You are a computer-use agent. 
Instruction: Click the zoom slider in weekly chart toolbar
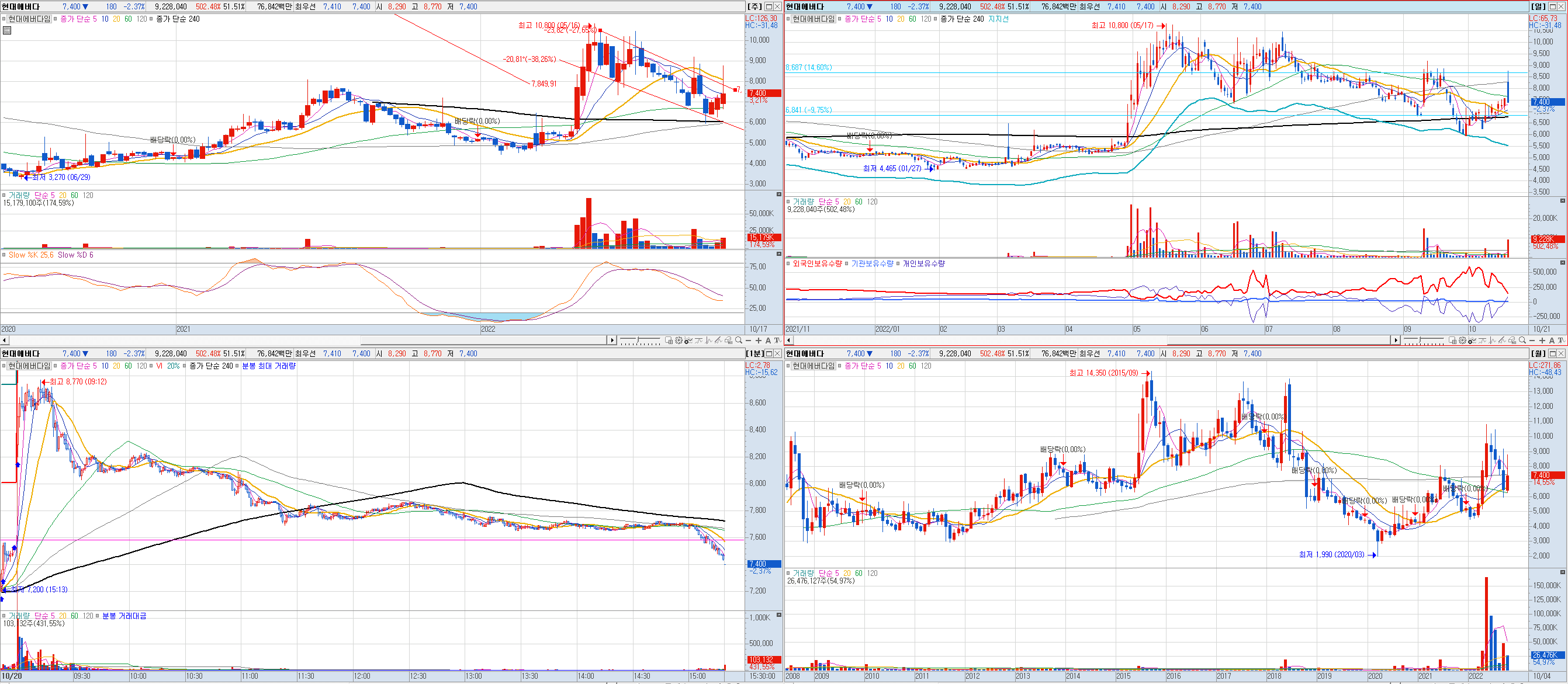pyautogui.click(x=637, y=340)
